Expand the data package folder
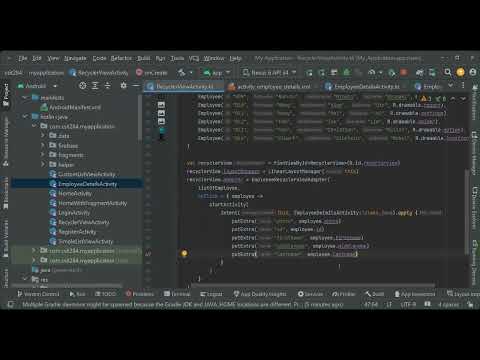 click(43, 136)
